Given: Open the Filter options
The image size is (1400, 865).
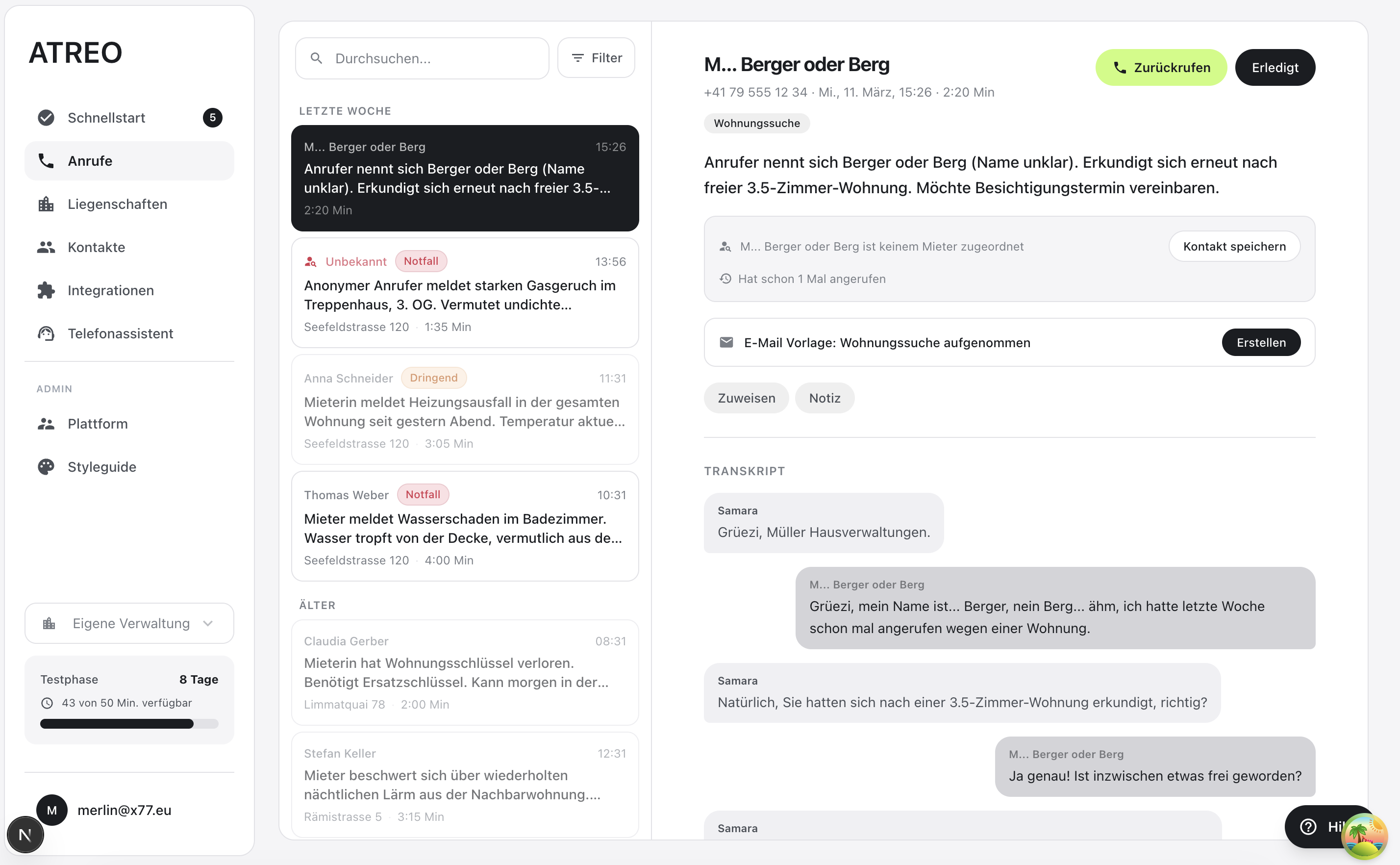Looking at the screenshot, I should 596,58.
